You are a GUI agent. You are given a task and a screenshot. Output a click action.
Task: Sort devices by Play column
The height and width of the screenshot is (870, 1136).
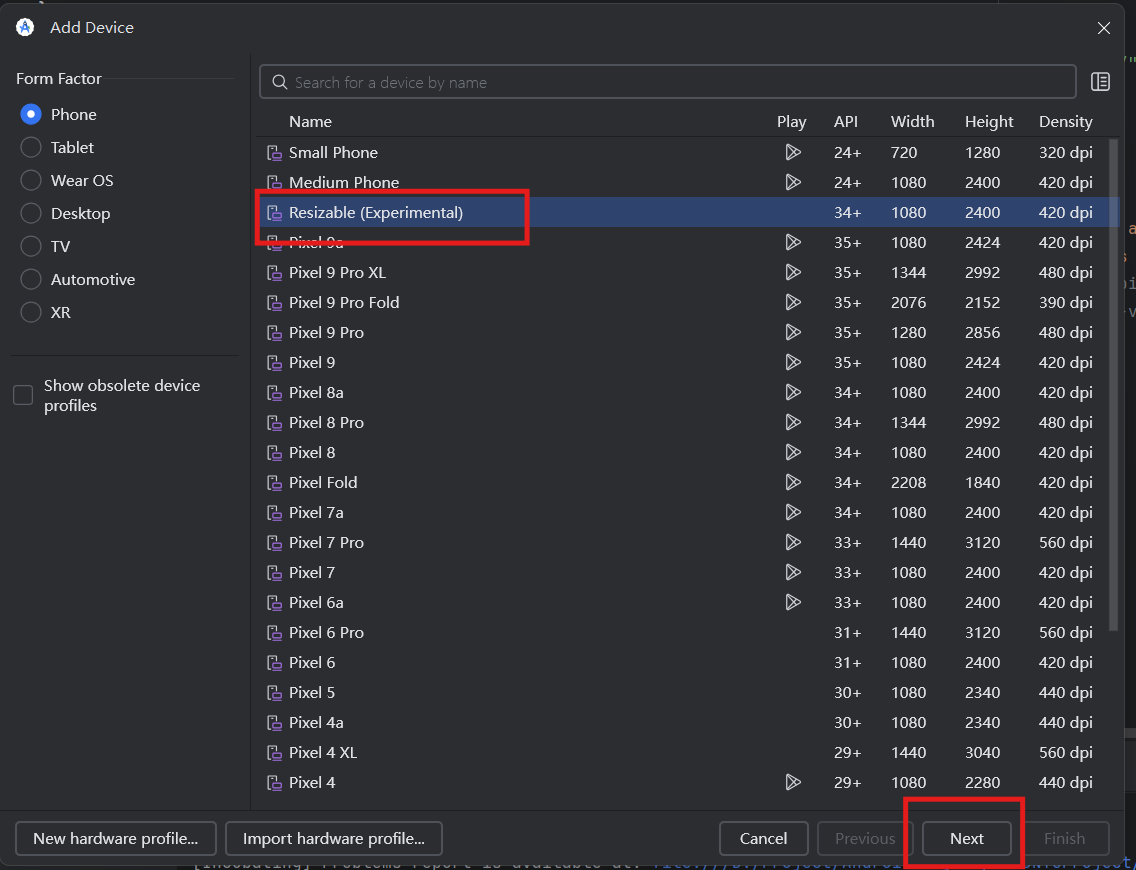791,122
